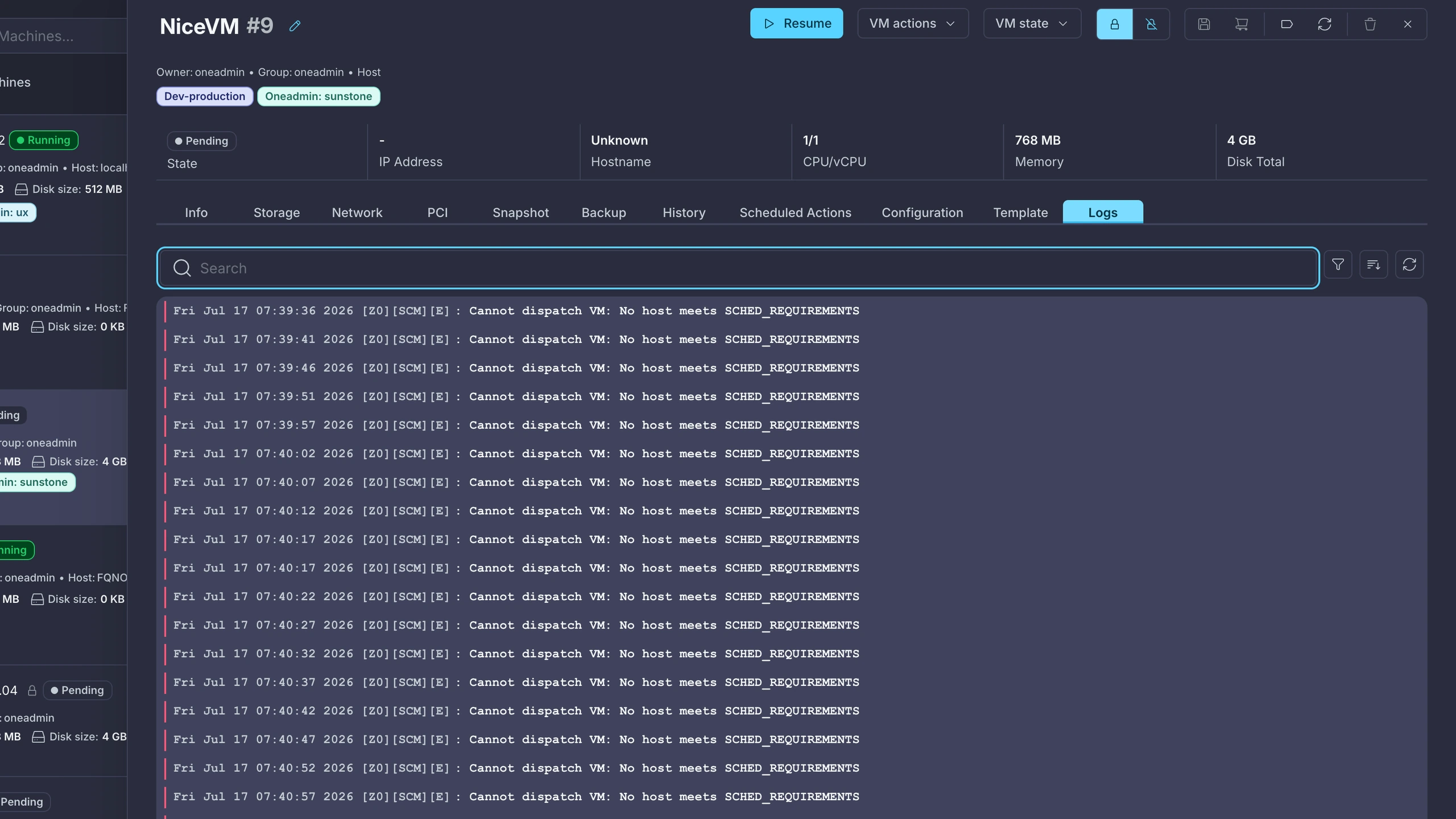Viewport: 1456px width, 819px height.
Task: Focus the logs Search field
Action: tap(738, 268)
